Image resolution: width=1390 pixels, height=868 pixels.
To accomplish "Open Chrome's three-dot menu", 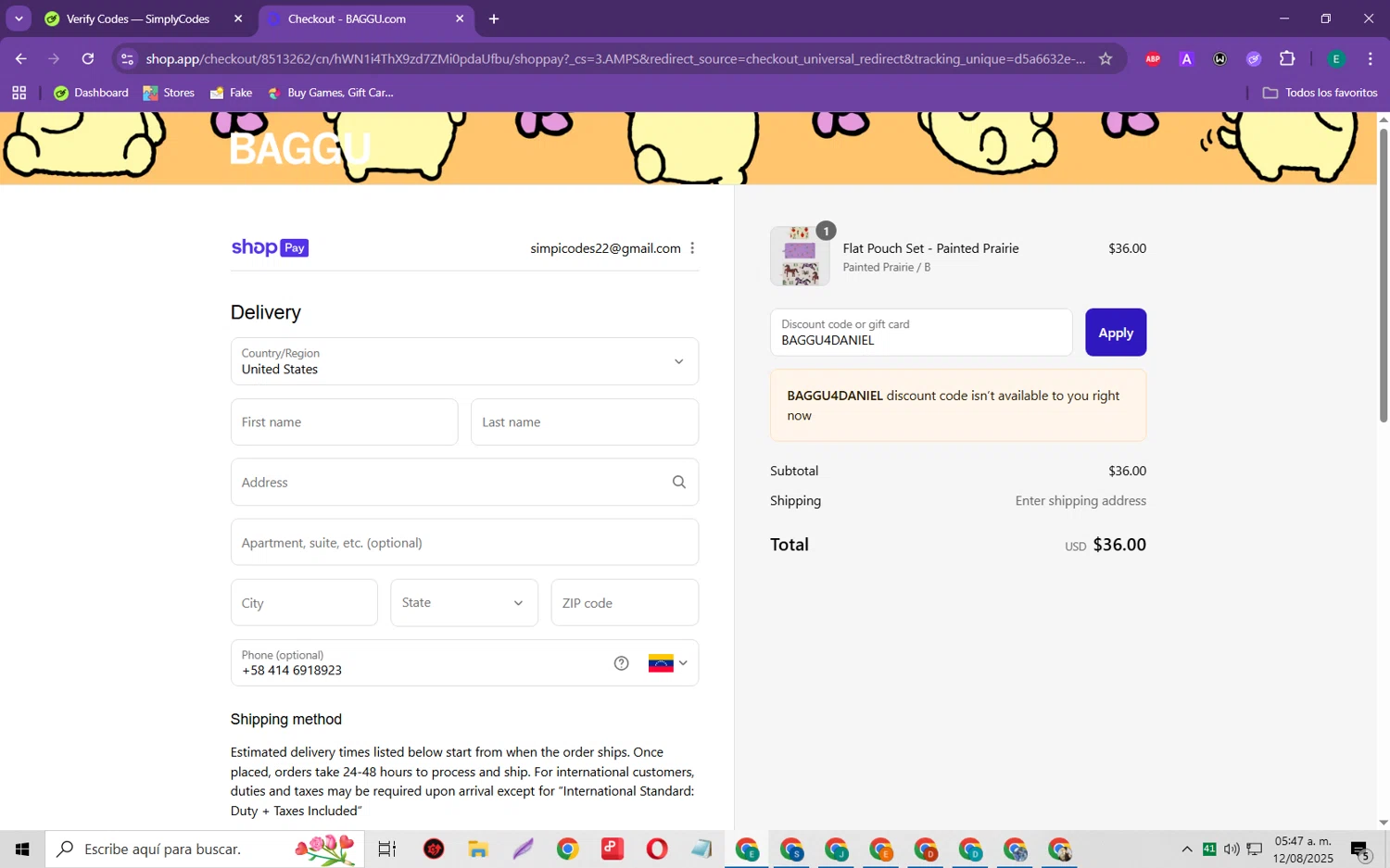I will pos(1371,58).
